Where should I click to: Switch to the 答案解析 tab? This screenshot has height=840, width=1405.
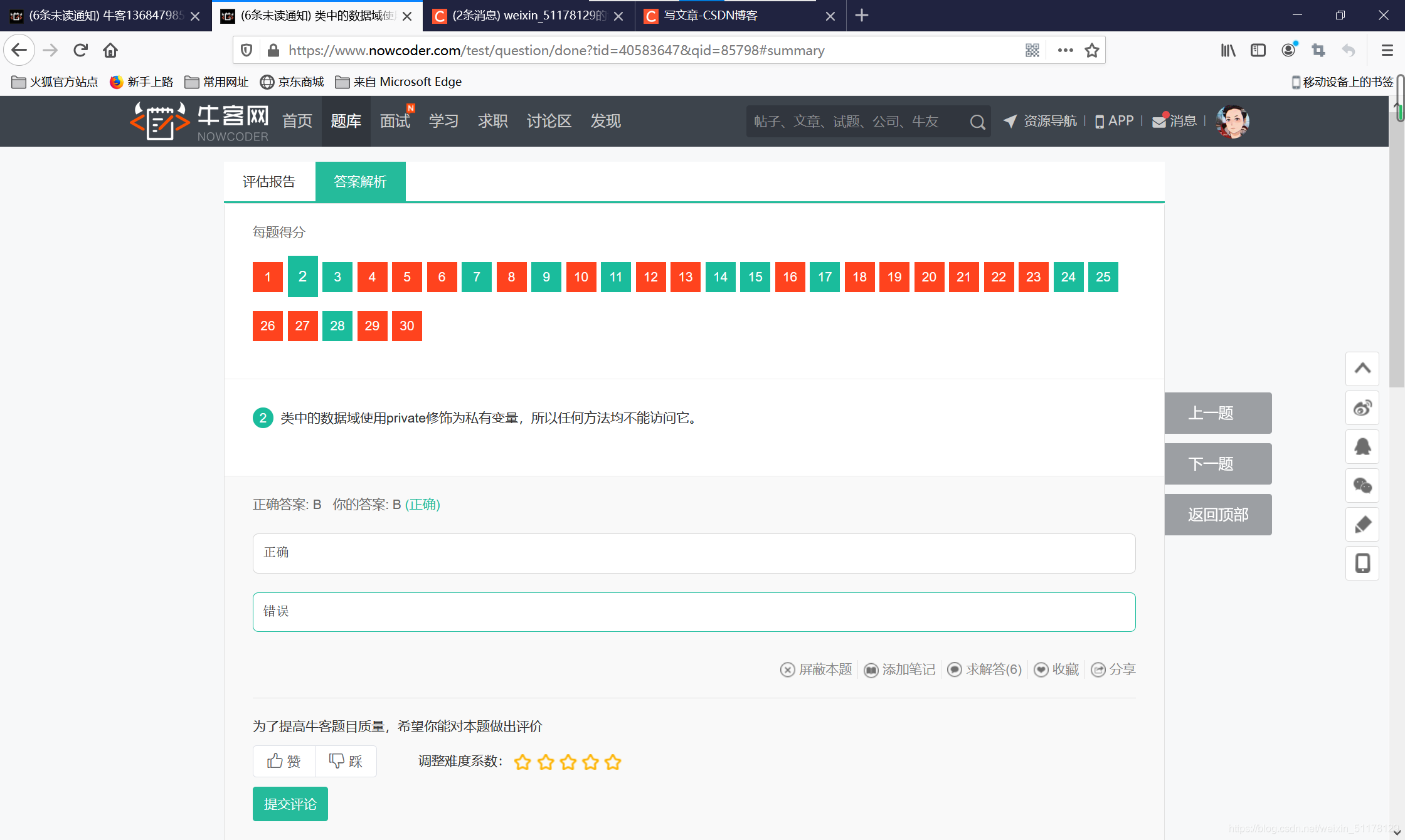pos(361,182)
